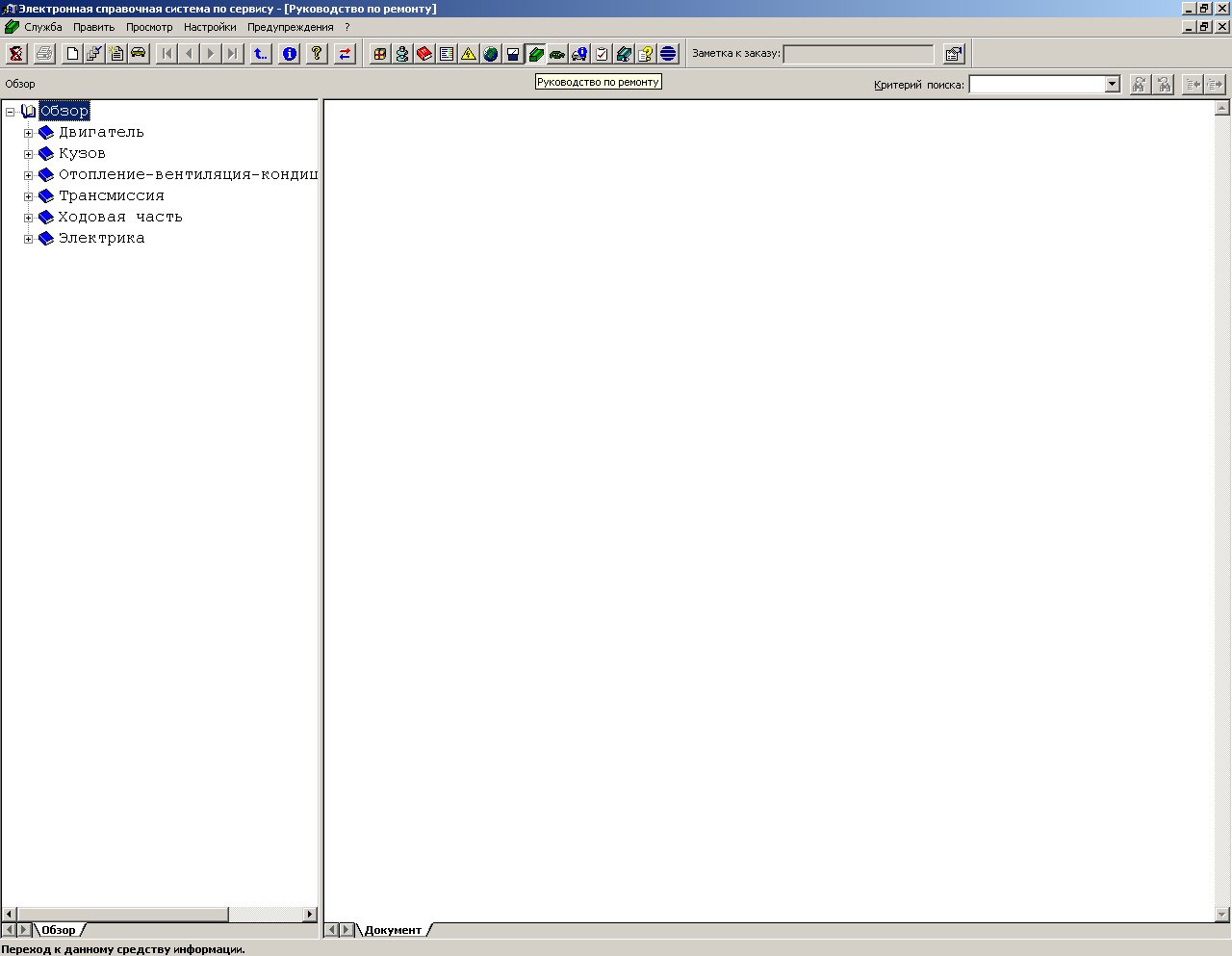
Task: Switch to the Обзор bottom tab
Action: point(59,930)
